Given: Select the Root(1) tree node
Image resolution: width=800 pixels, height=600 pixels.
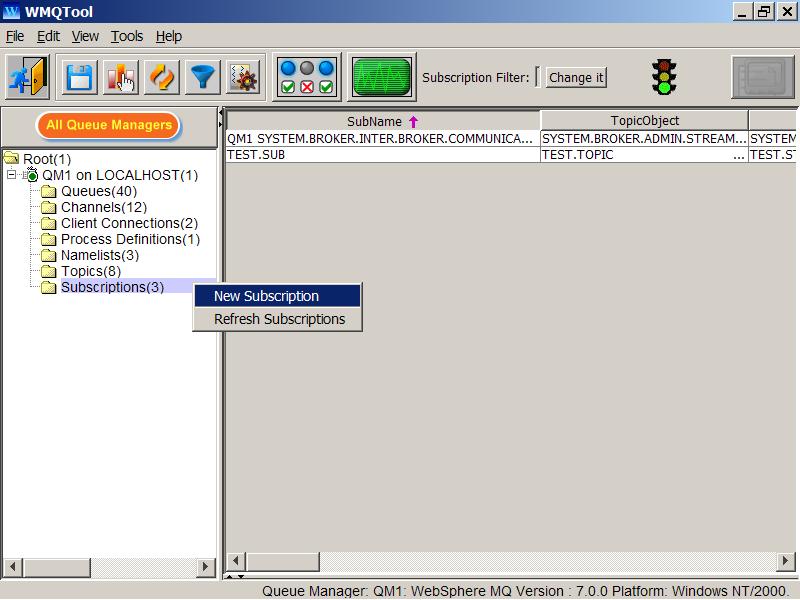Looking at the screenshot, I should [x=47, y=159].
